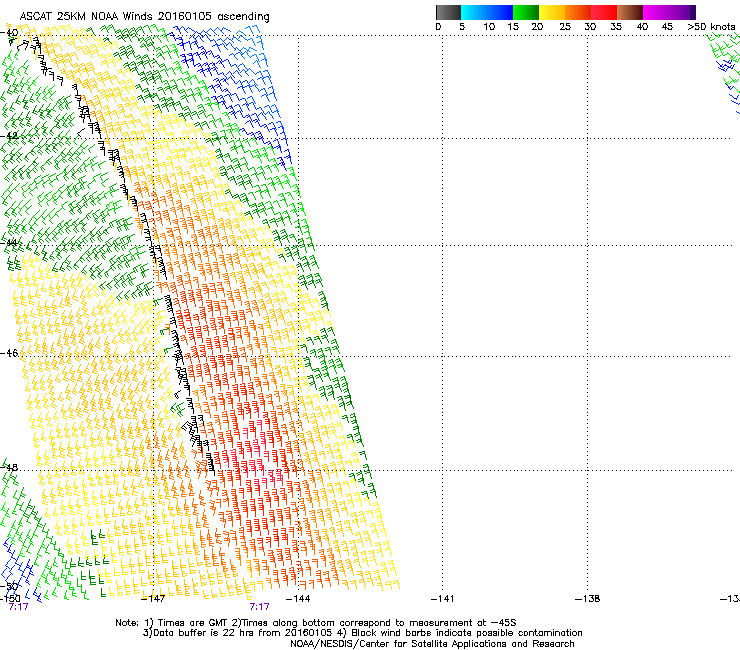Screen dimensions: 740x650
Task: Click the legend scale number "20"
Action: (537, 27)
